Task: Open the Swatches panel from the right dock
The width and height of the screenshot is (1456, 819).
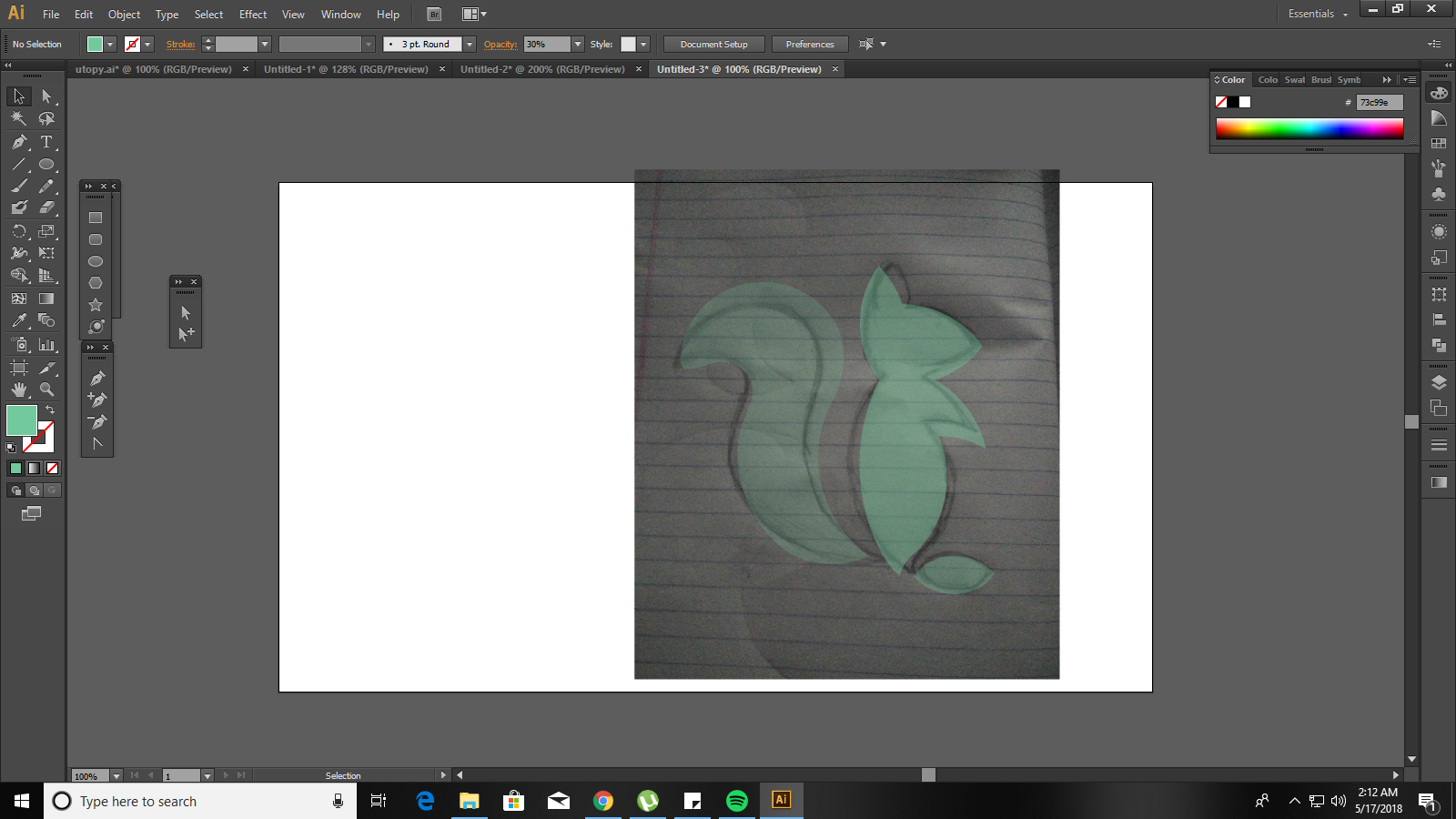Action: point(1439,143)
